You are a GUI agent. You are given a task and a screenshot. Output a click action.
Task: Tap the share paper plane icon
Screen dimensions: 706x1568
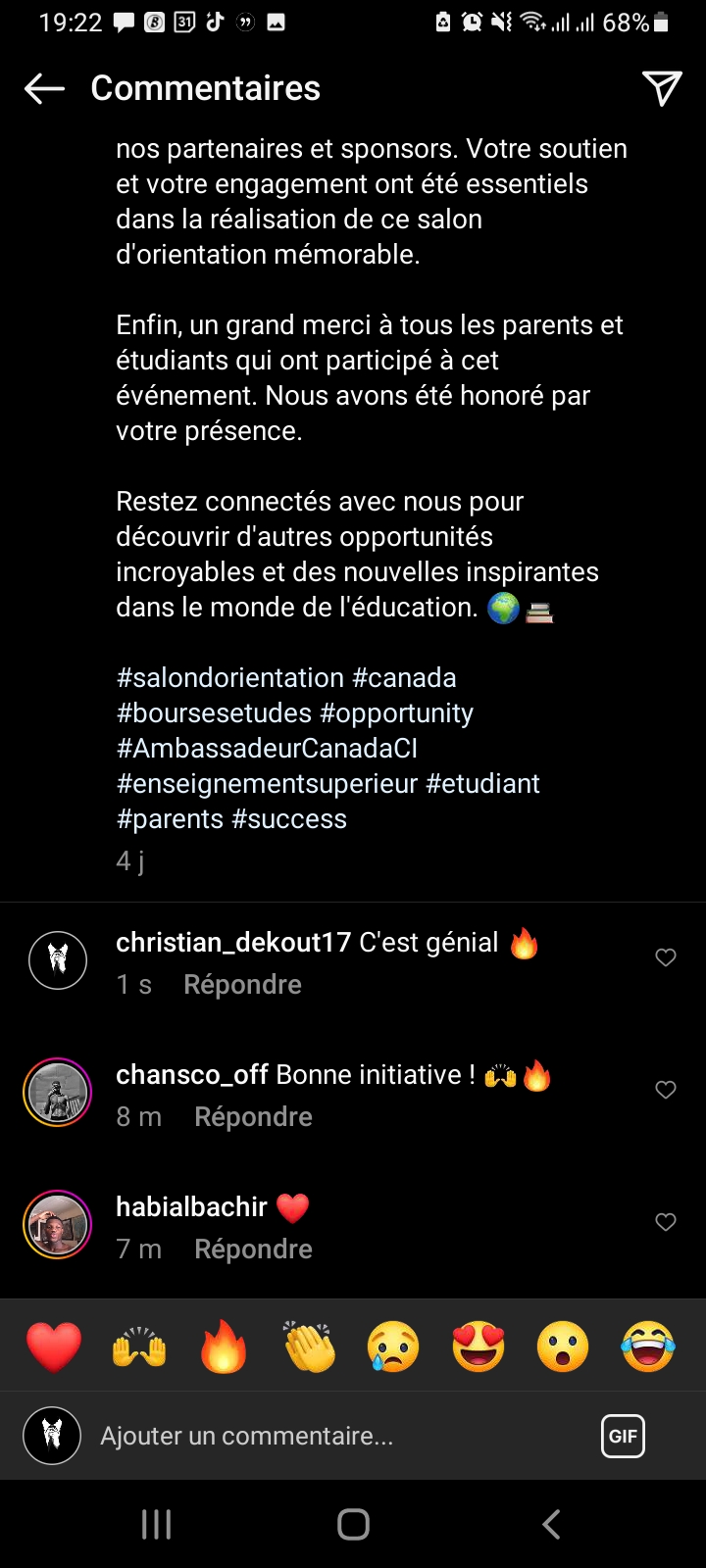pyautogui.click(x=662, y=89)
